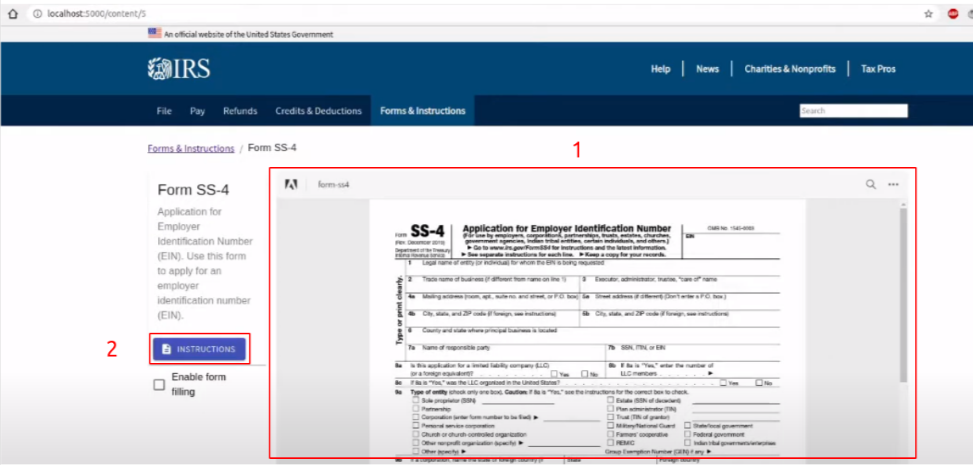Open Charities & Nonprofits link
This screenshot has height=465, width=973.
tap(790, 69)
